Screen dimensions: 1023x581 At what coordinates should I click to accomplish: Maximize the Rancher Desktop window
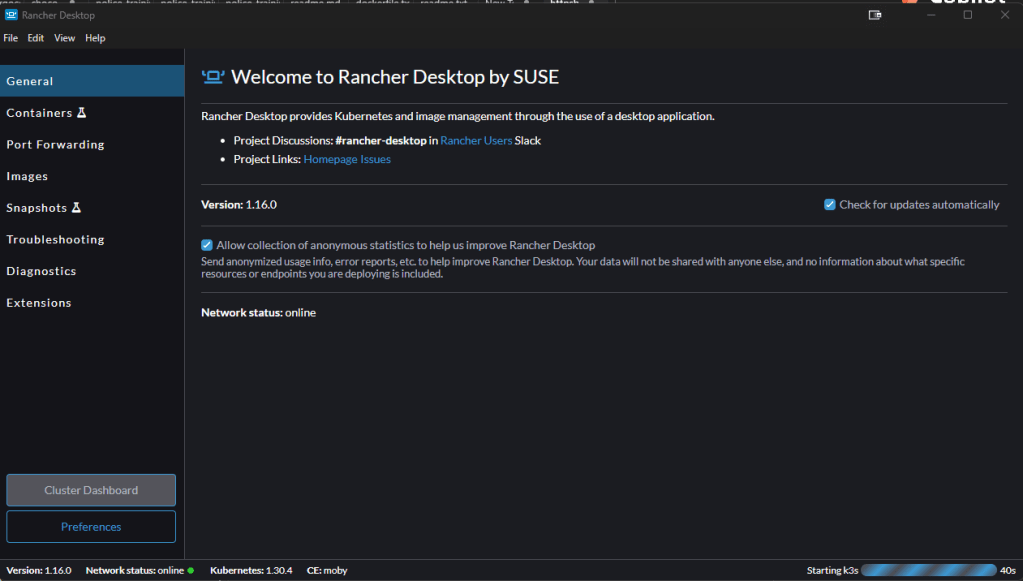tap(968, 15)
